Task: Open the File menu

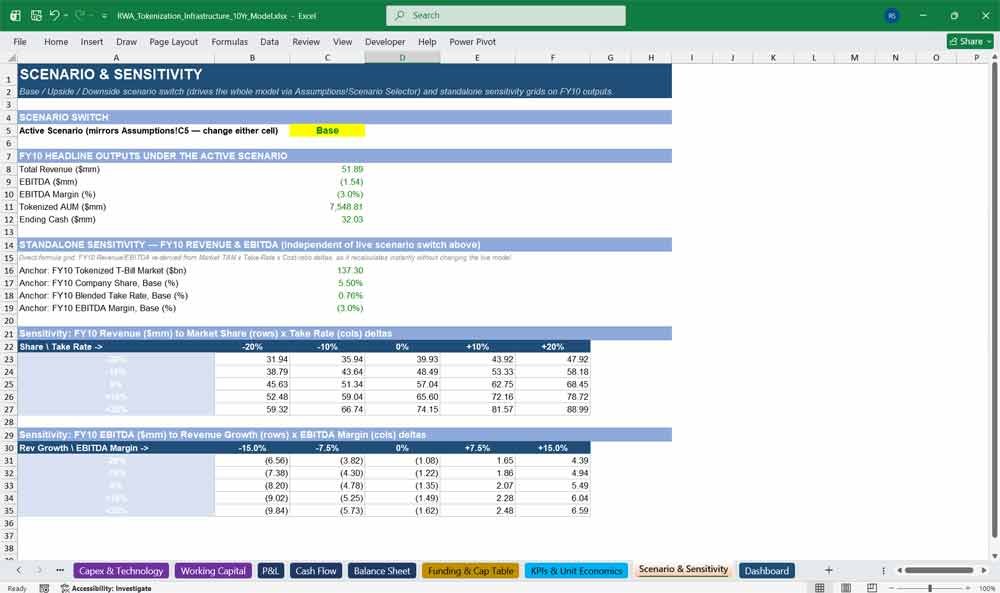Action: click(20, 41)
